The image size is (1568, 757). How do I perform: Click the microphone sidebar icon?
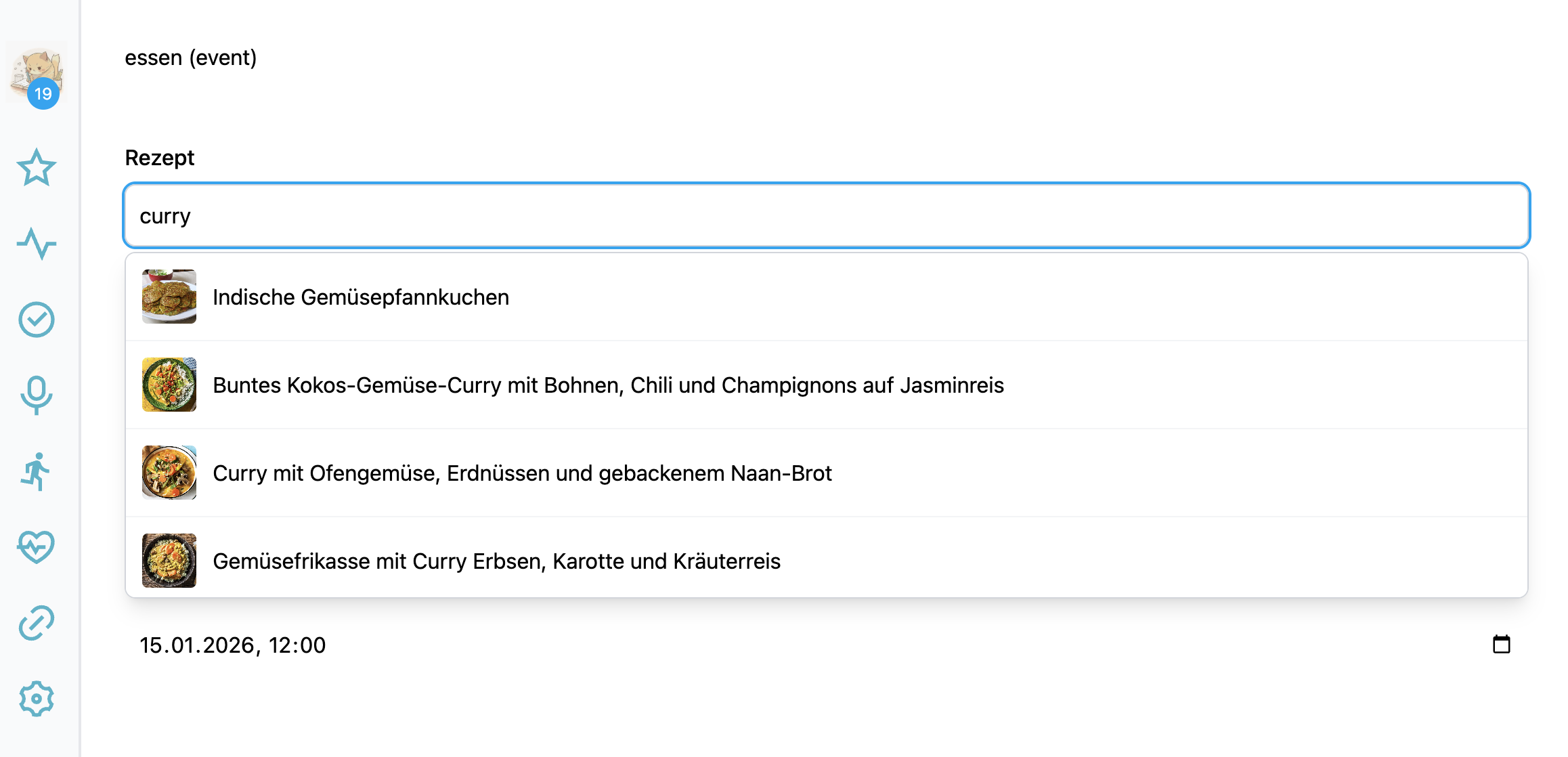[37, 395]
